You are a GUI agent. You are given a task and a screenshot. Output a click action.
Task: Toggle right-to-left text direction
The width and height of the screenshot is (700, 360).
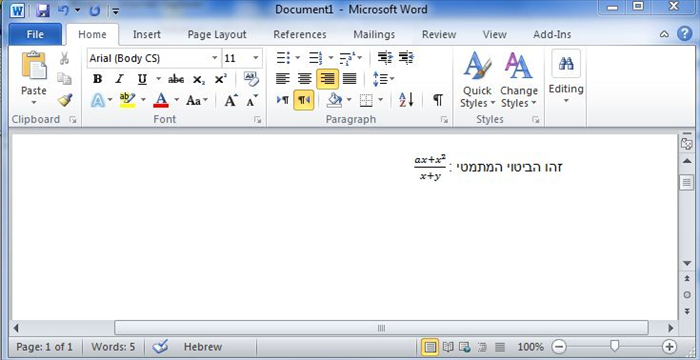(x=304, y=100)
